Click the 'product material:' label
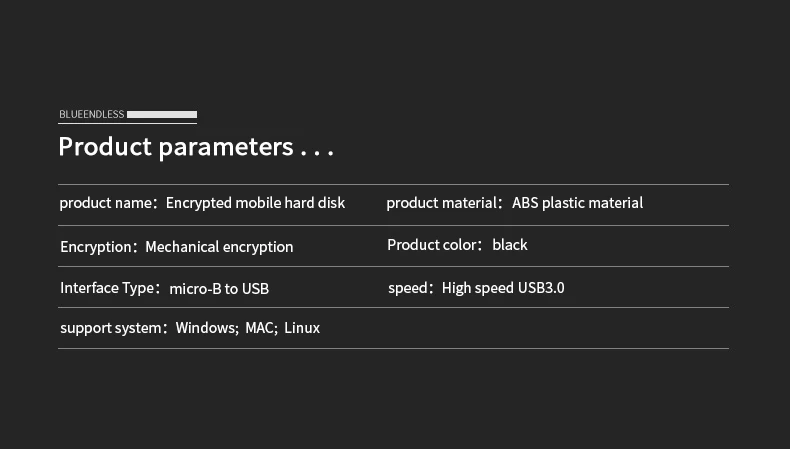 point(444,203)
